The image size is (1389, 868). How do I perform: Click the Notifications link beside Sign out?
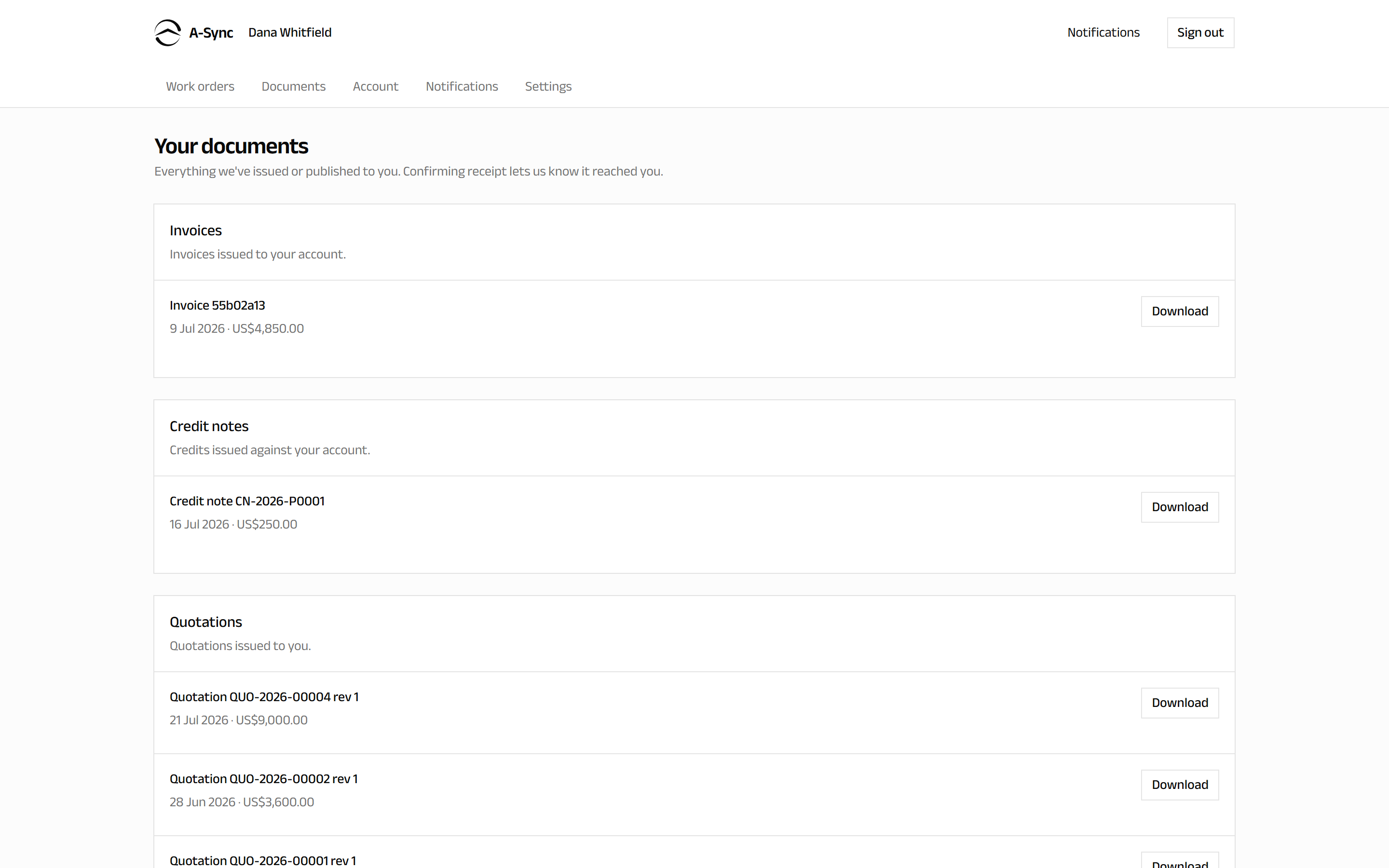1103,33
